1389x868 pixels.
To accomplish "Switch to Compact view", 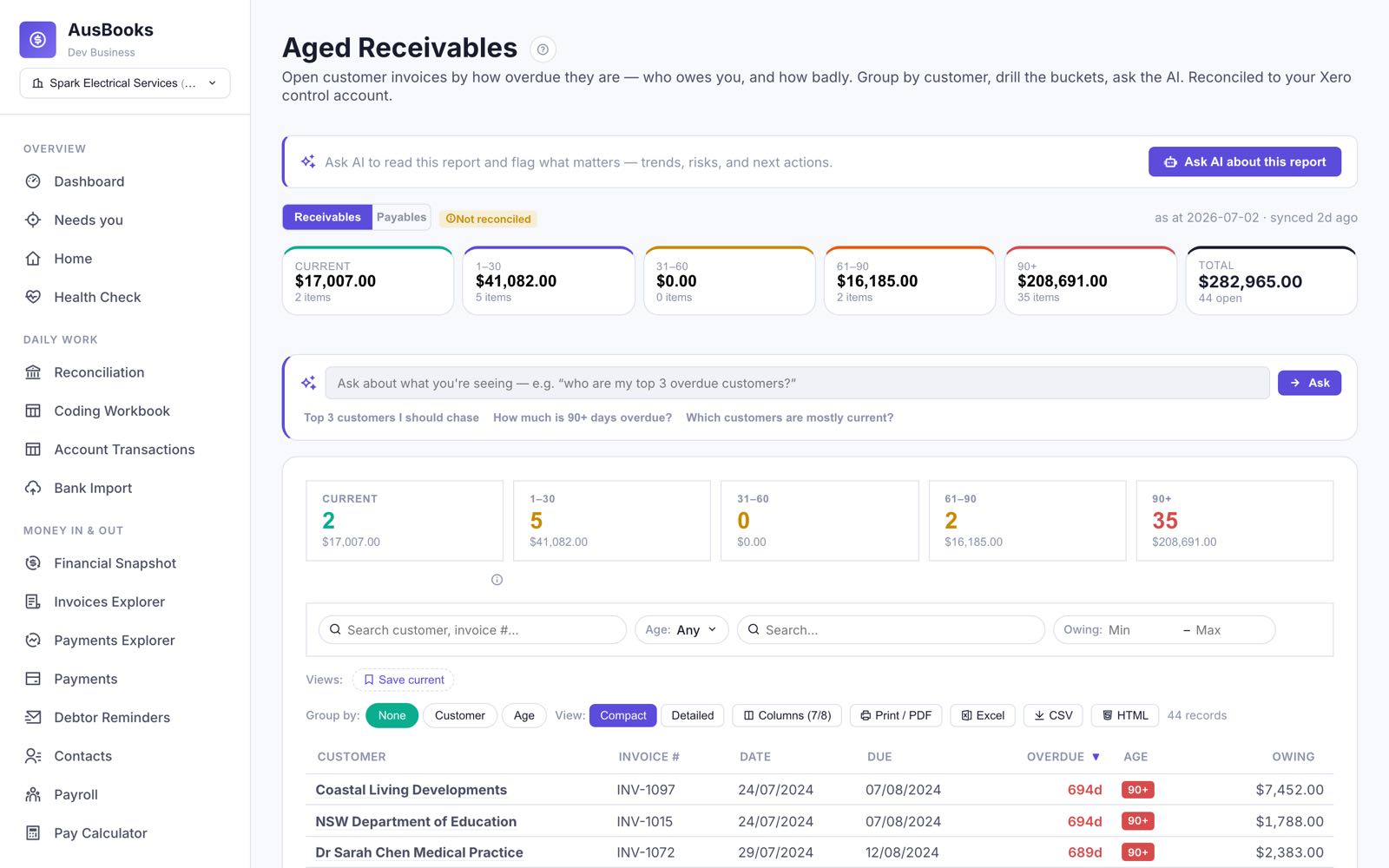I will [x=622, y=715].
